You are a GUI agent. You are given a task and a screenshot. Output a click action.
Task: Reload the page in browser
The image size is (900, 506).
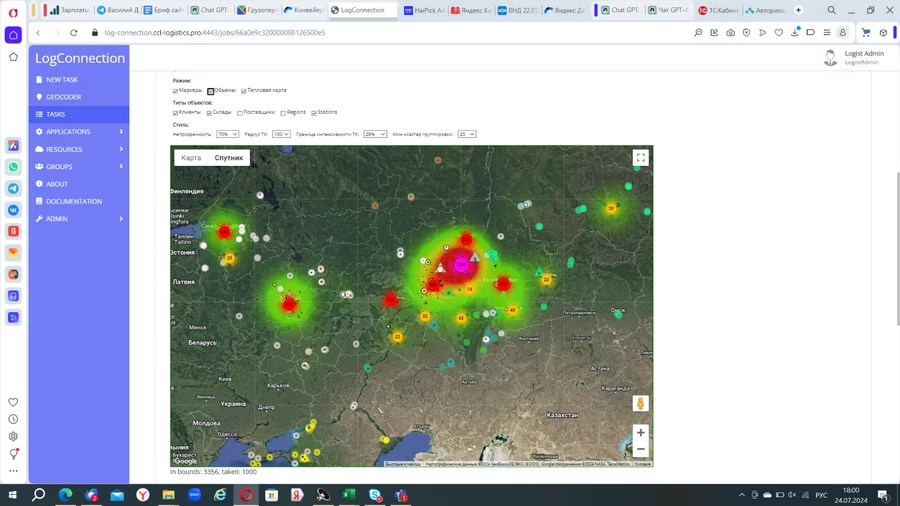click(x=73, y=33)
